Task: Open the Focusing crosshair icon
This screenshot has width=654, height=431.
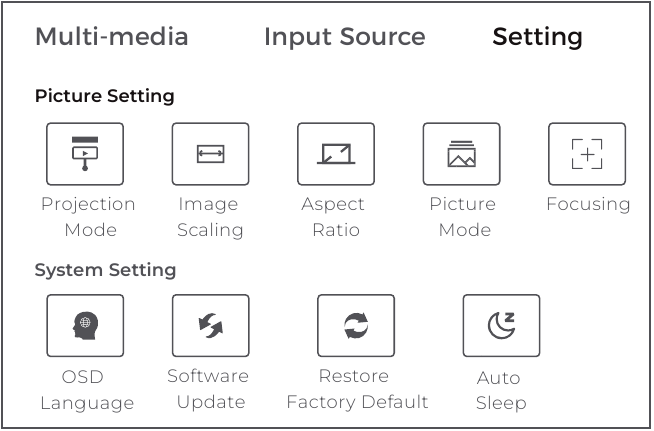Action: pyautogui.click(x=587, y=154)
